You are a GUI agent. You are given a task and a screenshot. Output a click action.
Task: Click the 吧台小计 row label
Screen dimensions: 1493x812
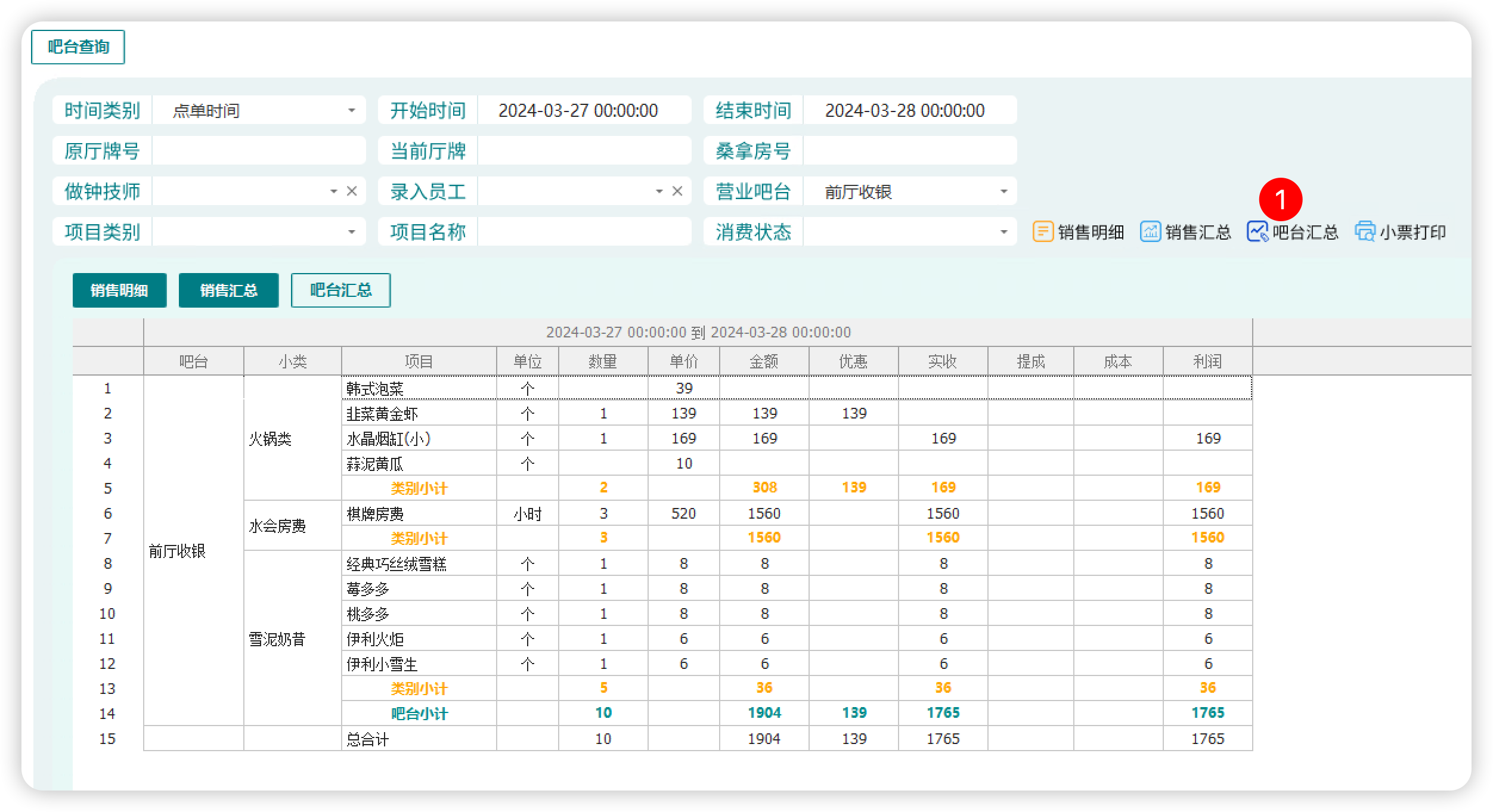pyautogui.click(x=419, y=713)
